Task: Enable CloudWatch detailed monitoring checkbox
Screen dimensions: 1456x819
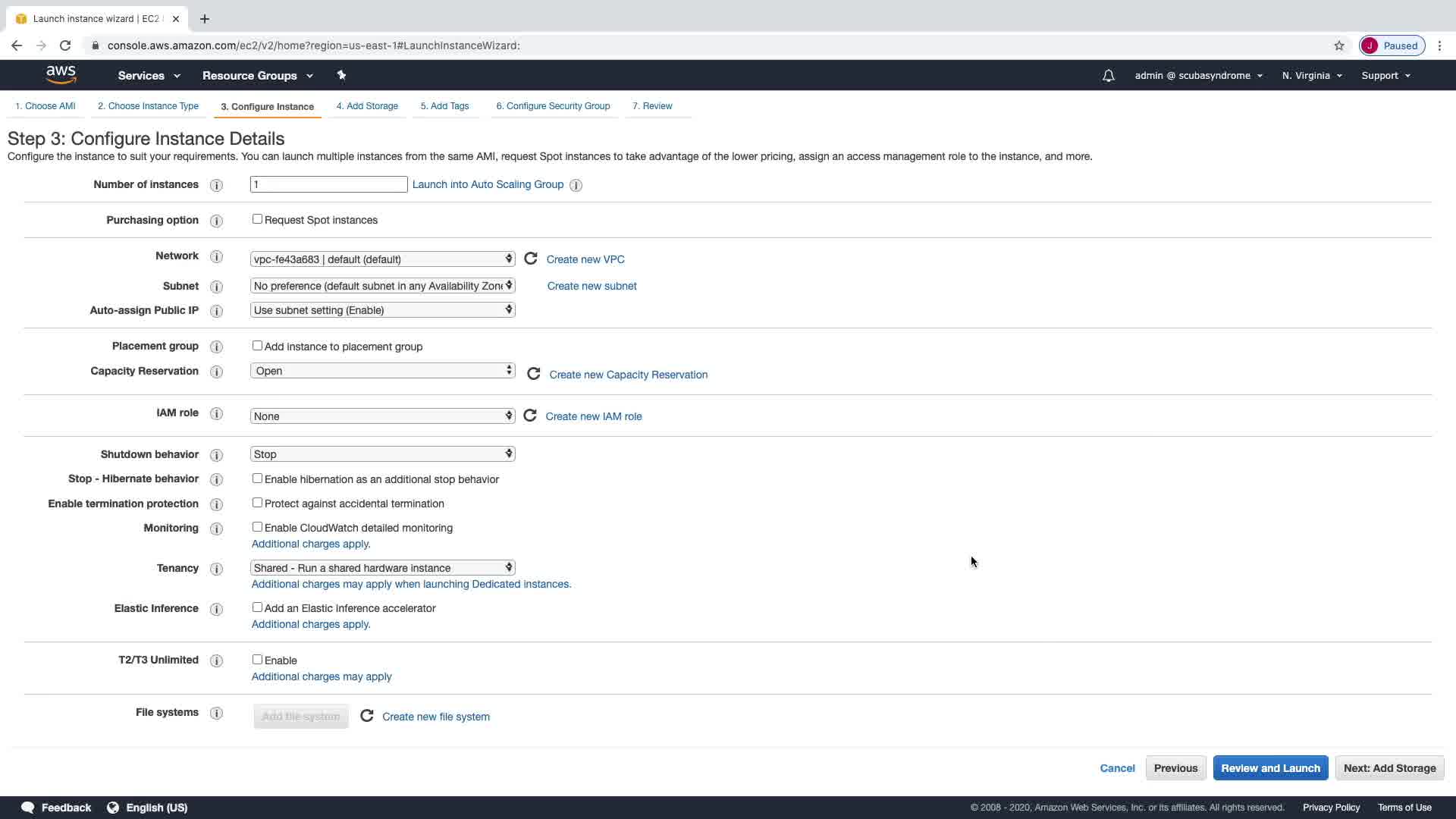Action: [x=257, y=527]
